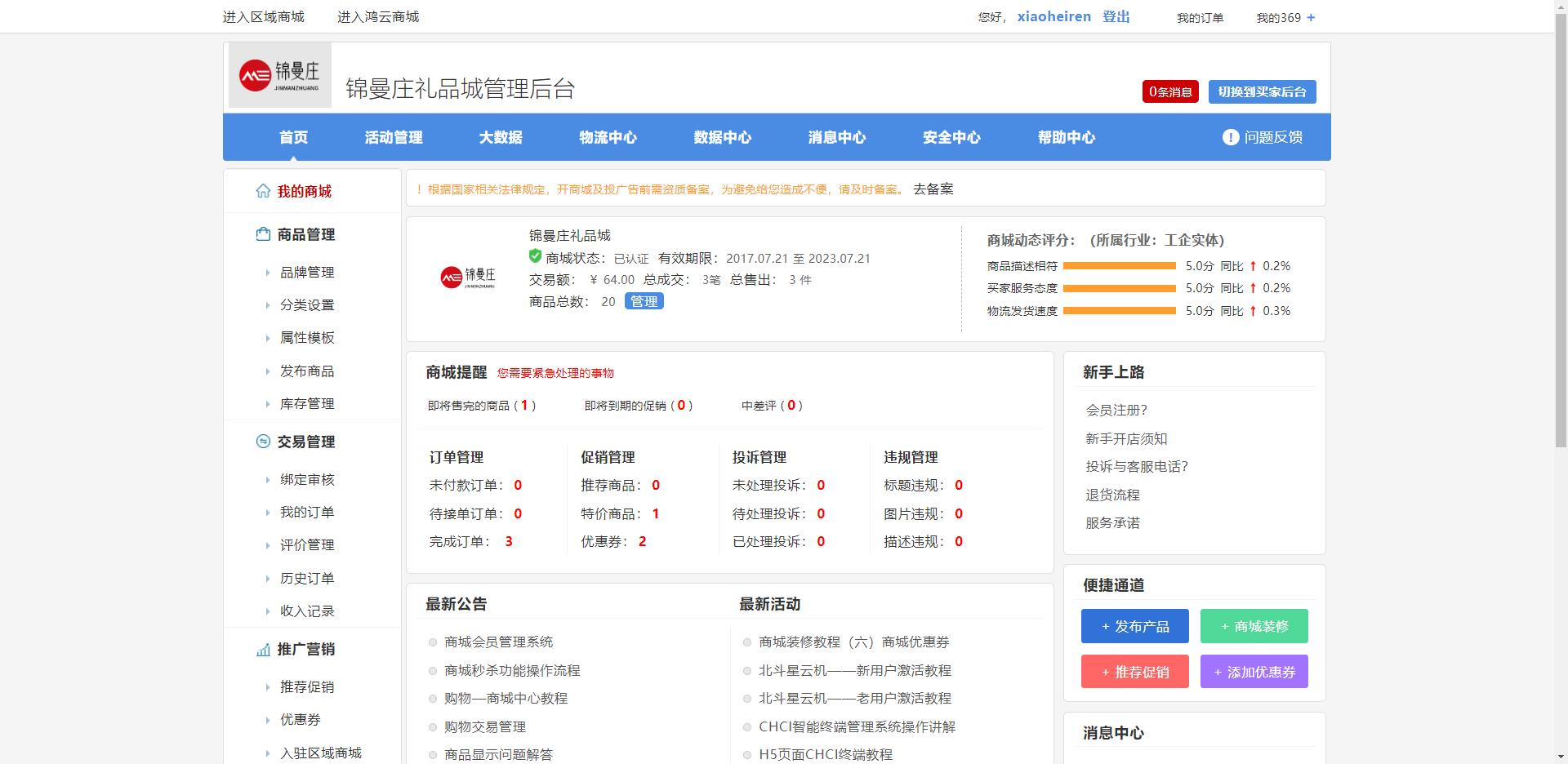Go to the 数据中心 tab

coord(723,137)
